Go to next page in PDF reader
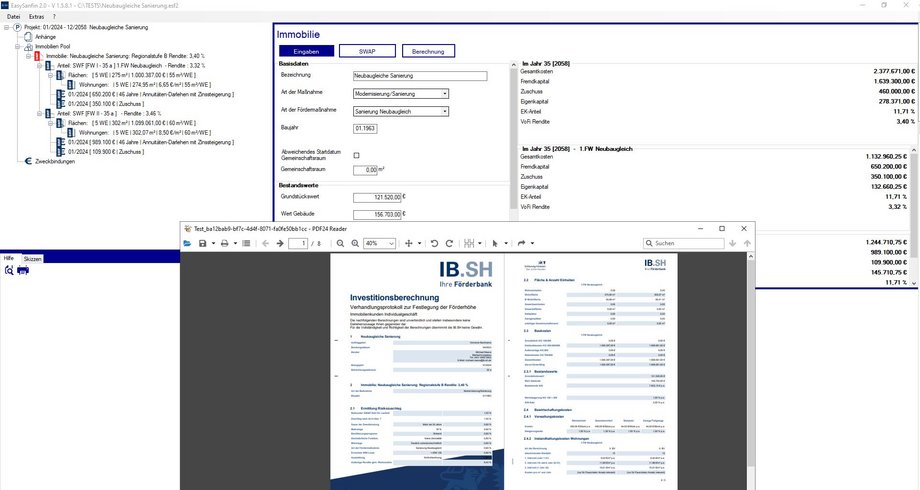The height and width of the screenshot is (490, 920). tap(279, 243)
